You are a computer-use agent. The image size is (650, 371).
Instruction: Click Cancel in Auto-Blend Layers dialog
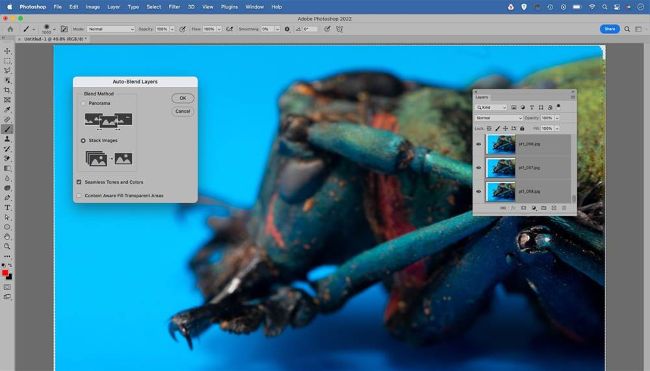click(x=183, y=111)
